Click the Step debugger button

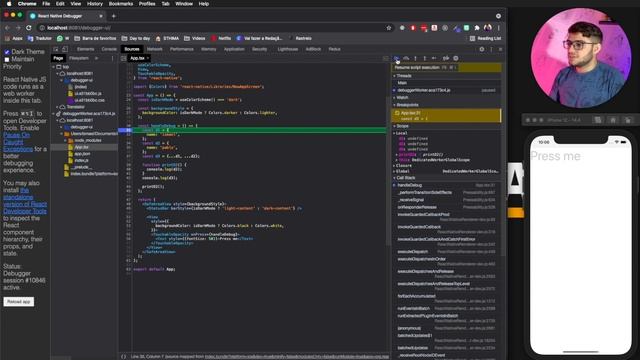[434, 58]
